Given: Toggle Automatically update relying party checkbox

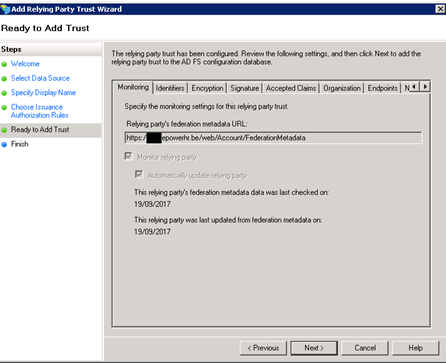Looking at the screenshot, I should [139, 174].
